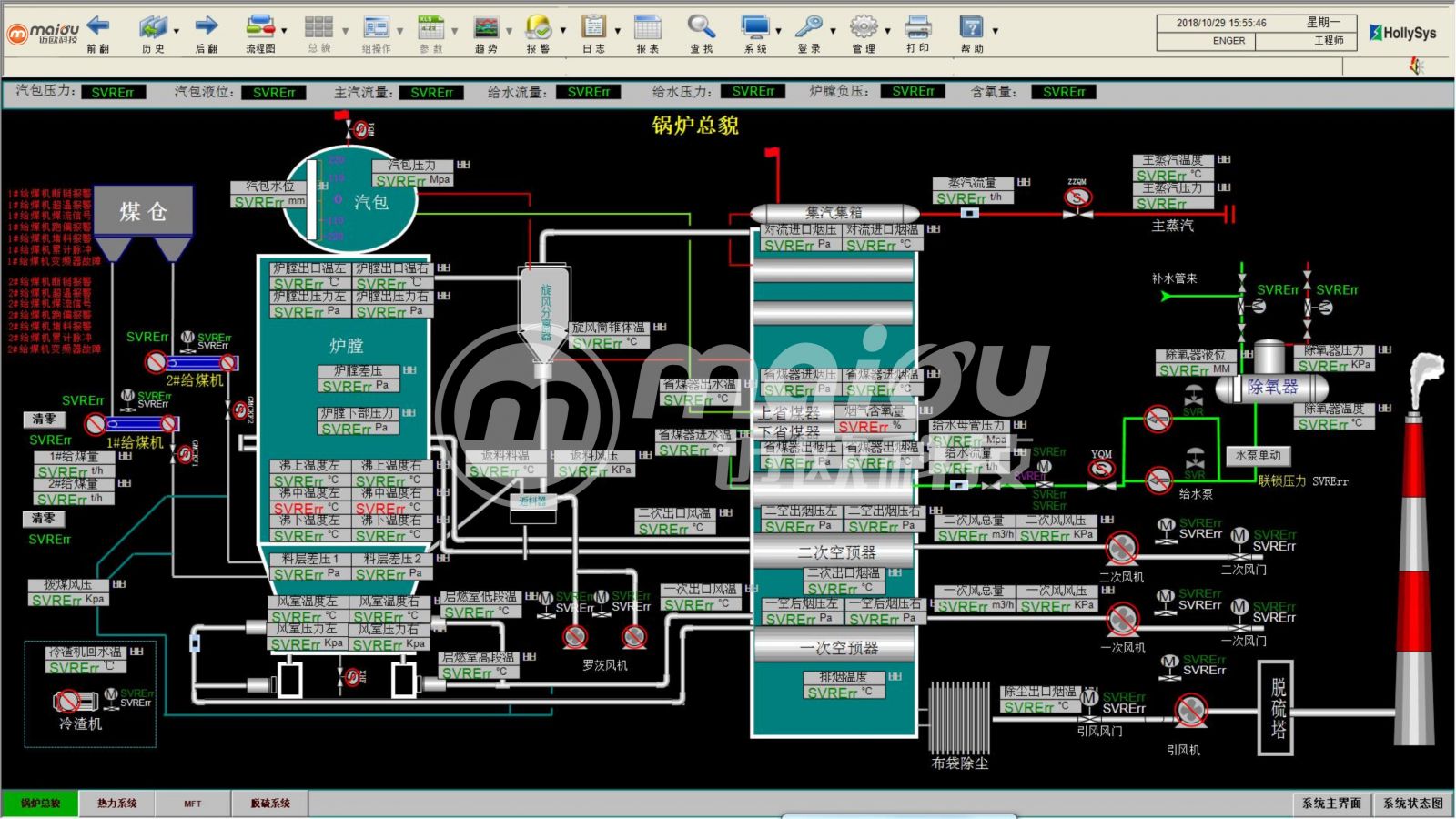The width and height of the screenshot is (1456, 819).
Task: Toggle the YQM valve on feedwater line
Action: 1102,470
